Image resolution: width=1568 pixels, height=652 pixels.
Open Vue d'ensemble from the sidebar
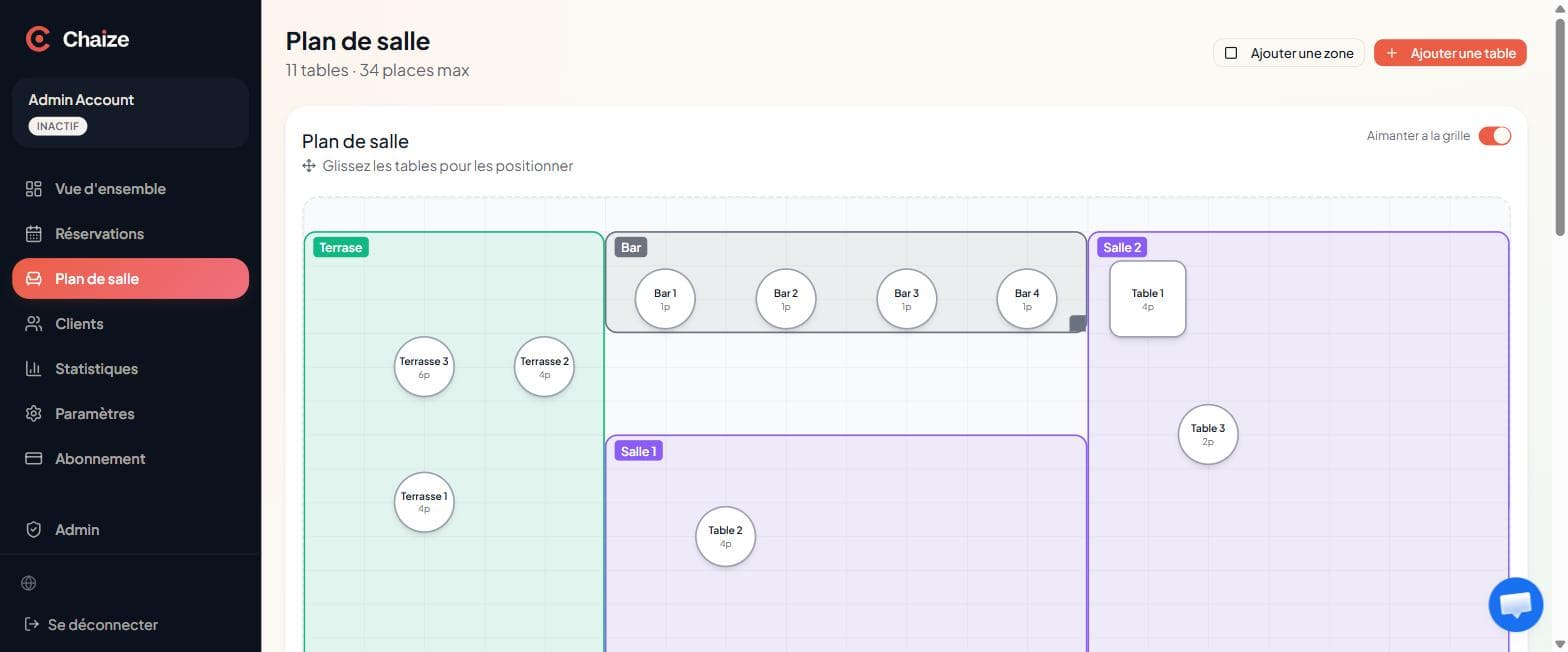pos(130,189)
